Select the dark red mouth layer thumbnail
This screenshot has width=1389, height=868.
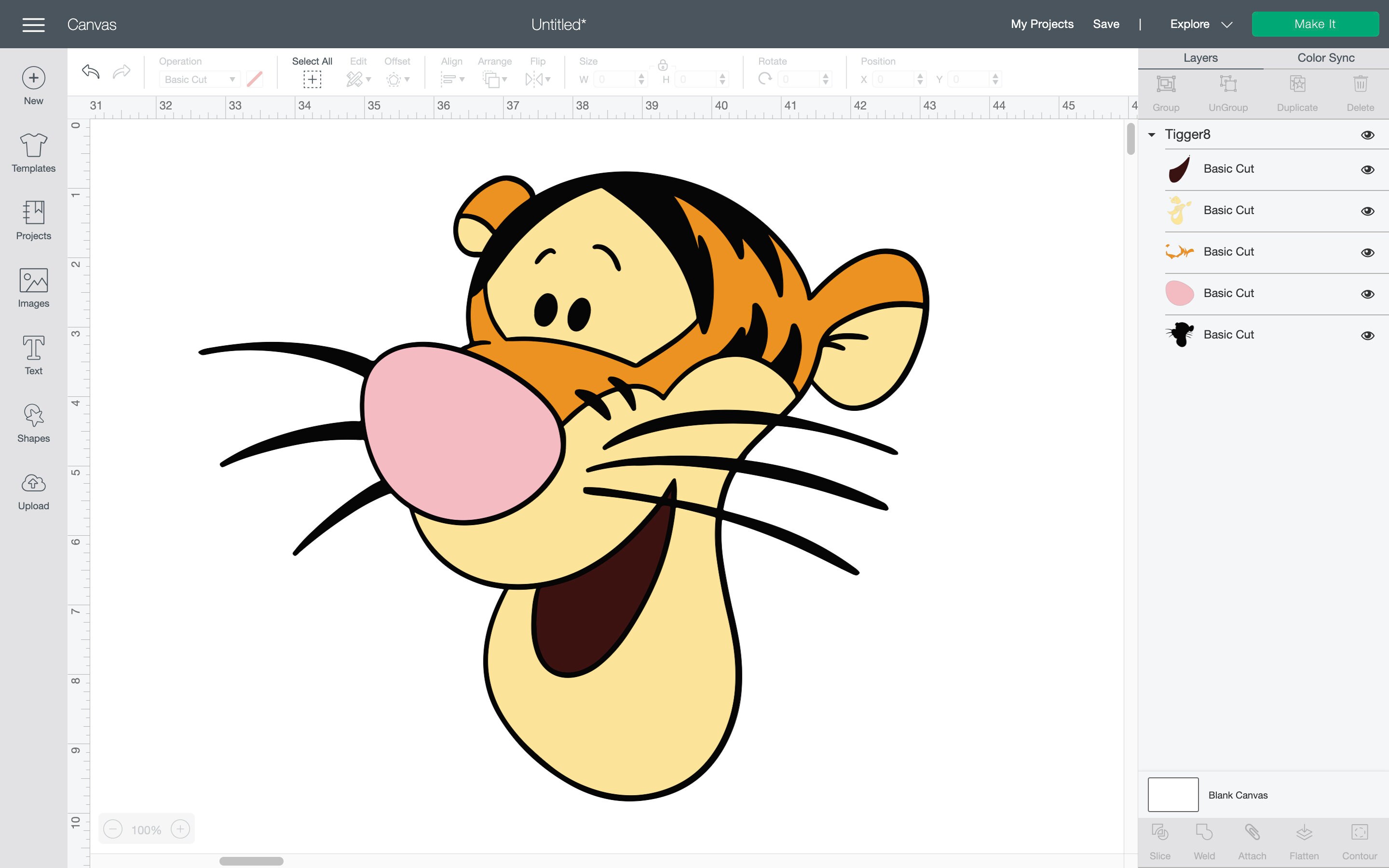pyautogui.click(x=1179, y=169)
